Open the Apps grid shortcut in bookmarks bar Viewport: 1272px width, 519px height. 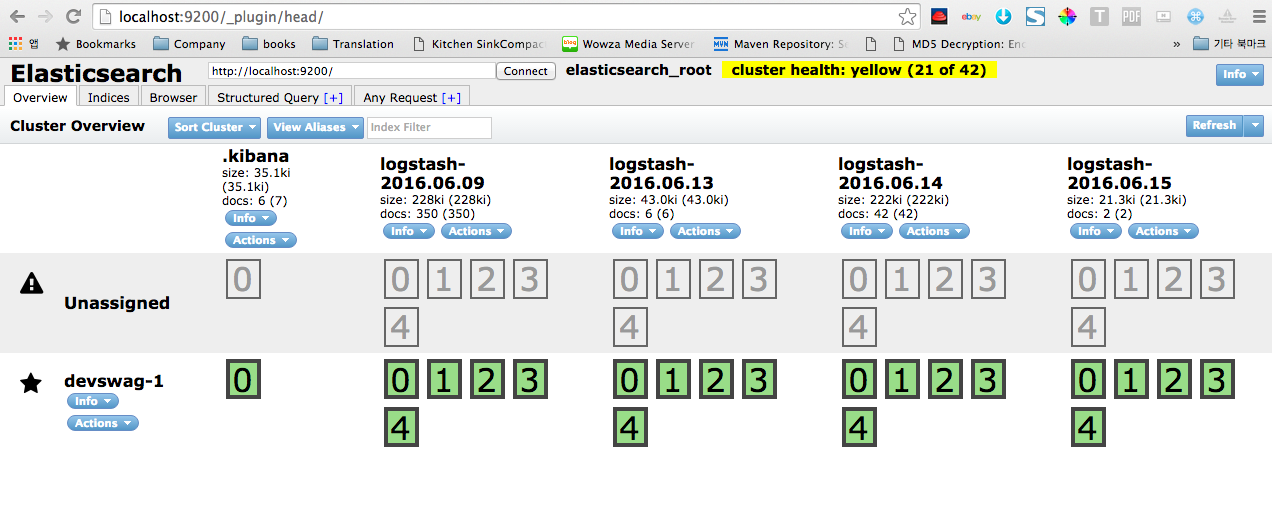tap(22, 44)
